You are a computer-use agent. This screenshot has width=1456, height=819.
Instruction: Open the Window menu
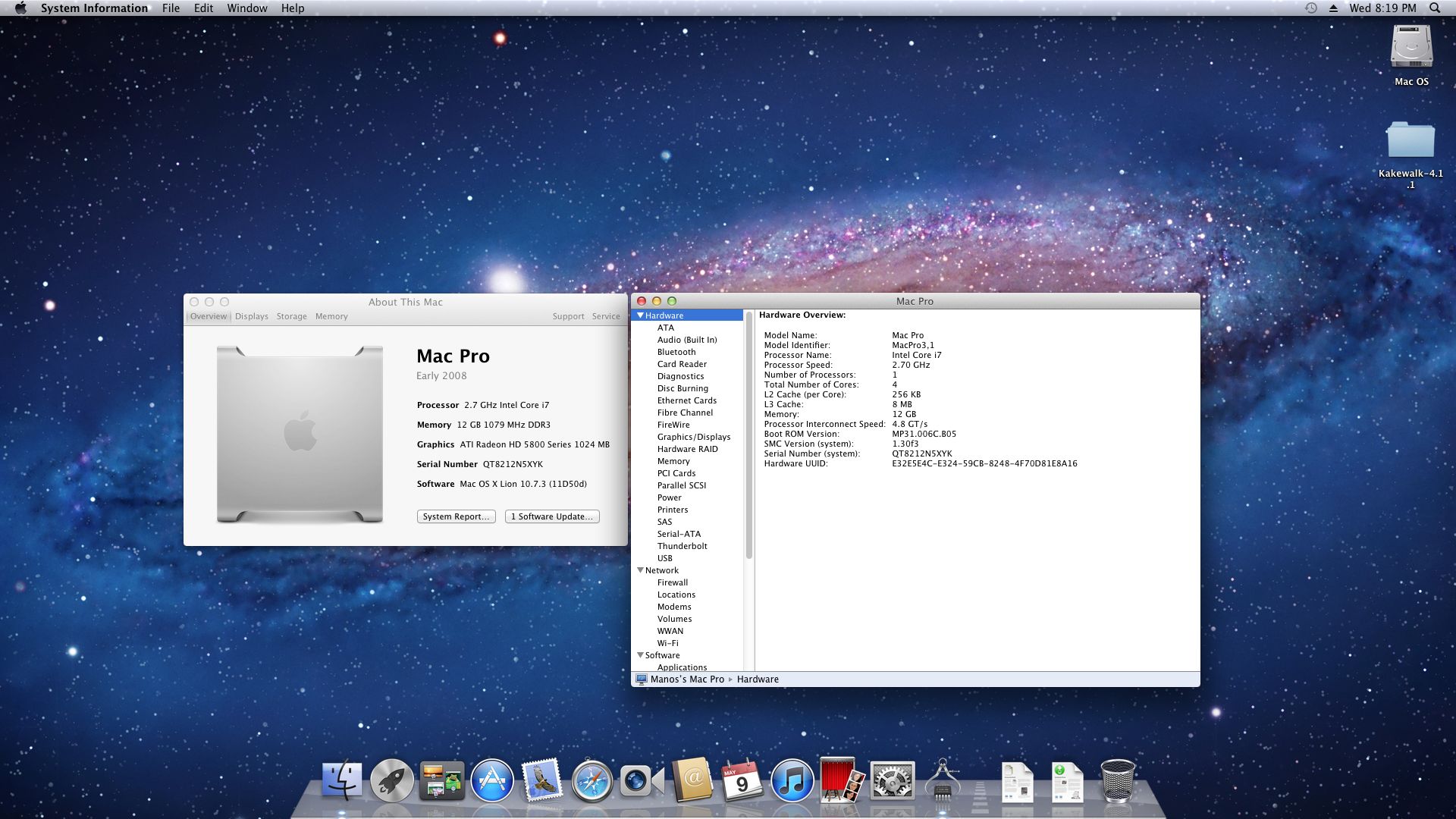[x=247, y=8]
